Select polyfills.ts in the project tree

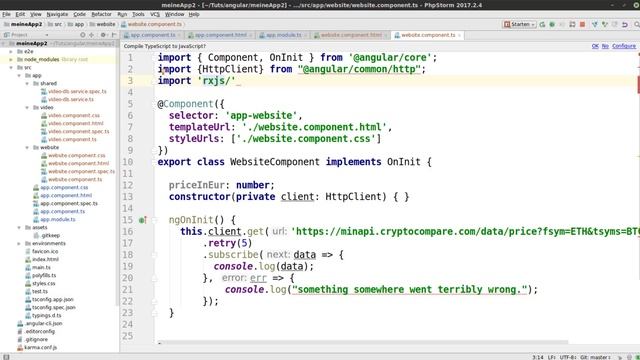point(44,276)
